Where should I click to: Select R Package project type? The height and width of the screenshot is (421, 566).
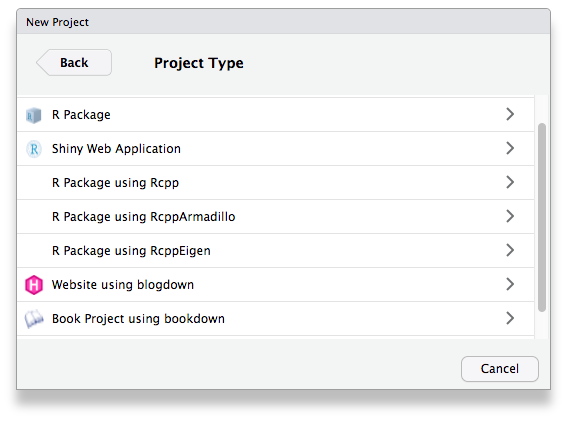coord(275,115)
